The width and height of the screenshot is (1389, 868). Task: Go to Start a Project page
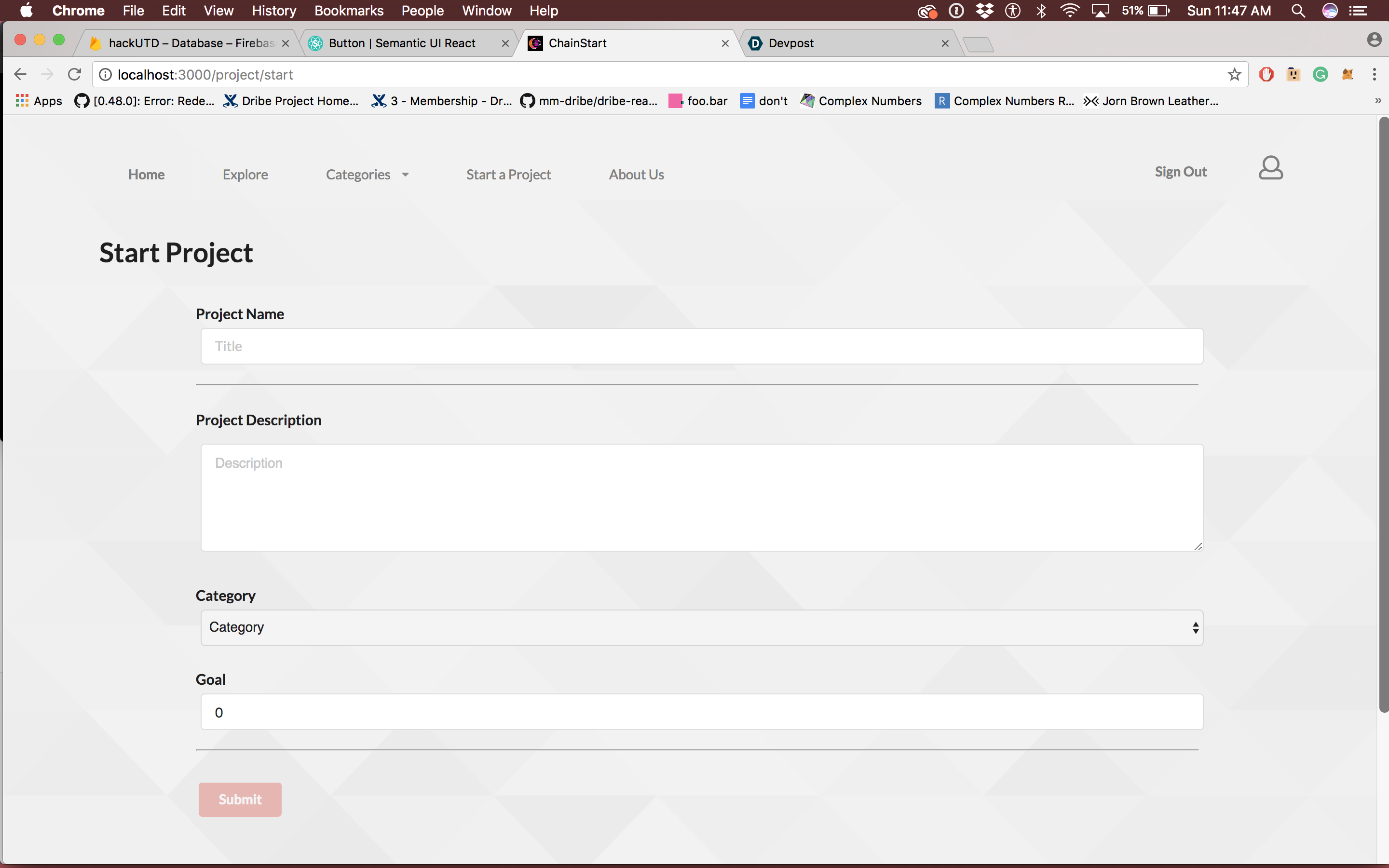[508, 175]
